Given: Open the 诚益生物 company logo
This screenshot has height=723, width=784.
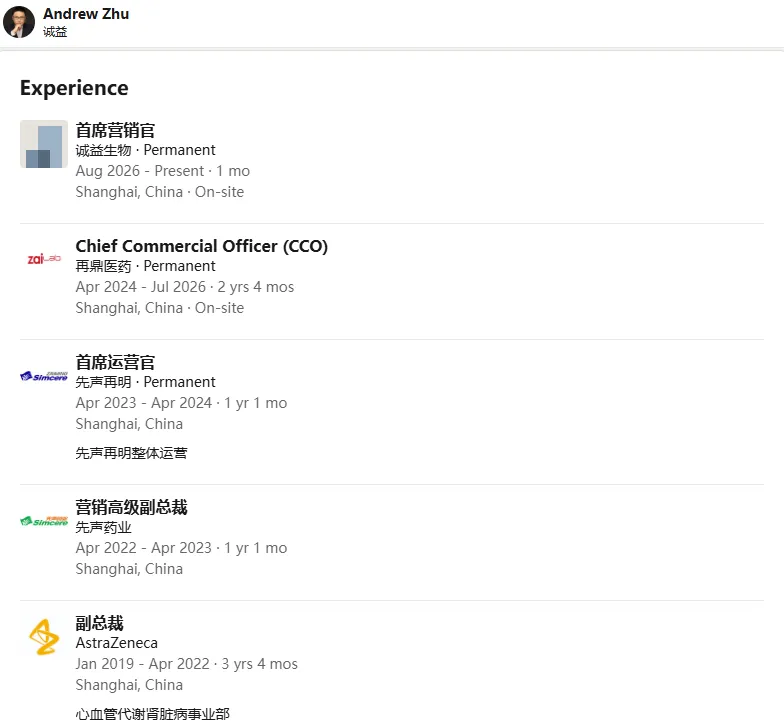Looking at the screenshot, I should [x=44, y=144].
